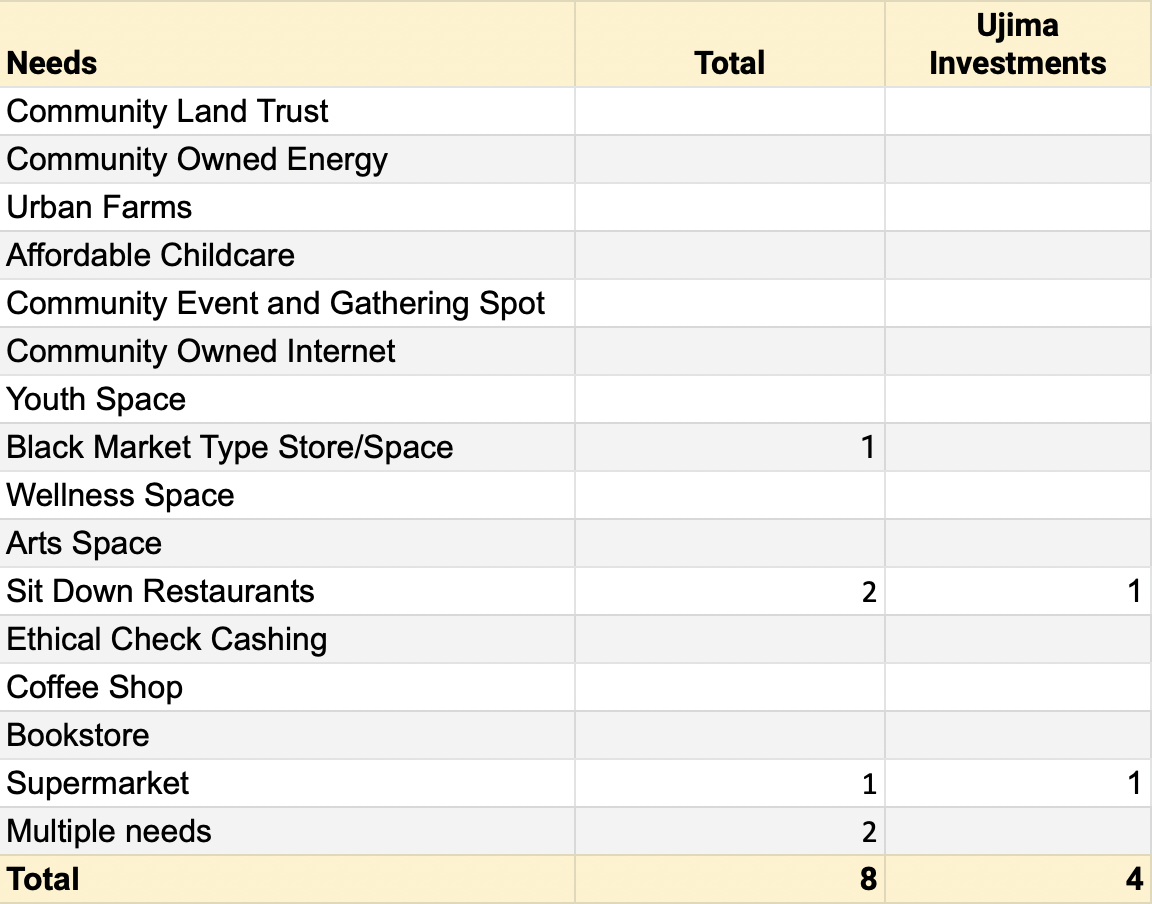Click the Affordable Childcare cell
The width and height of the screenshot is (1152, 904).
click(x=150, y=255)
